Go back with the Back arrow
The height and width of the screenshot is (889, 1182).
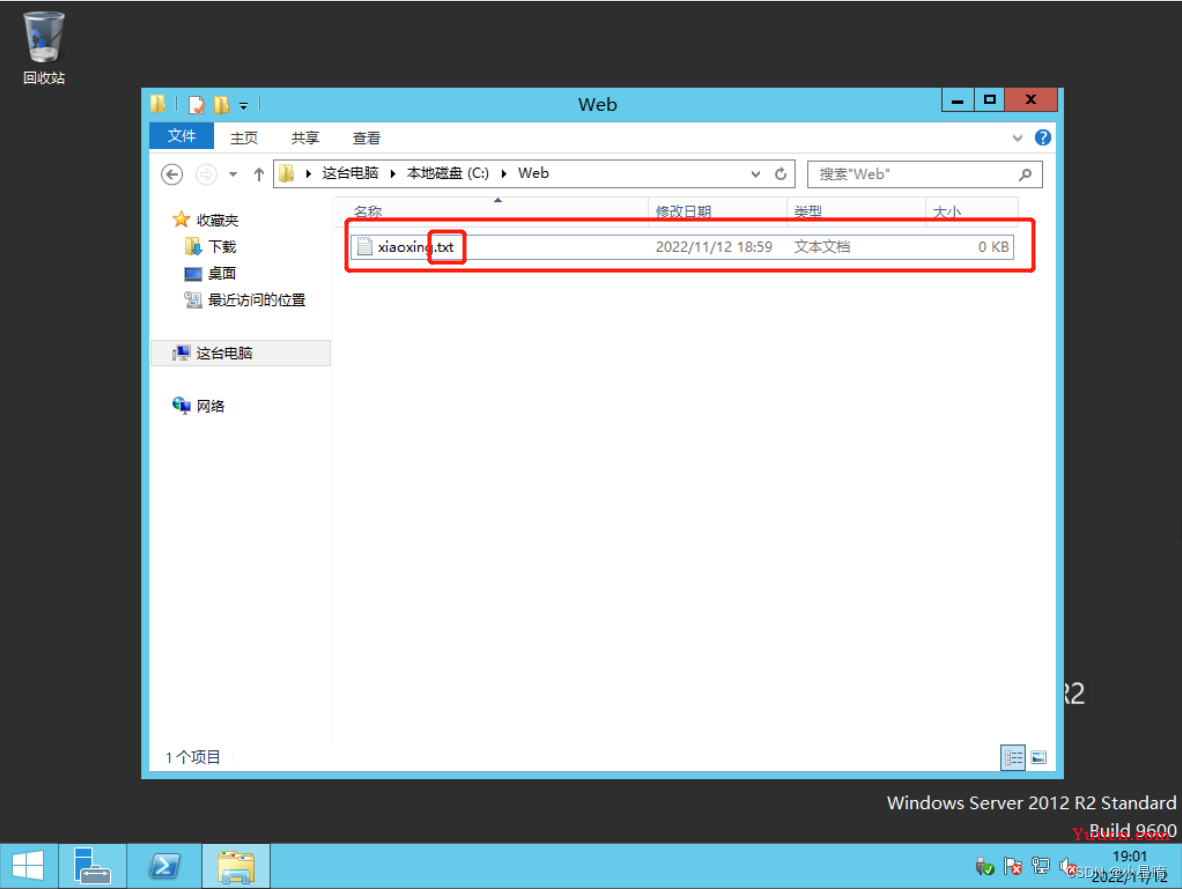[x=172, y=174]
